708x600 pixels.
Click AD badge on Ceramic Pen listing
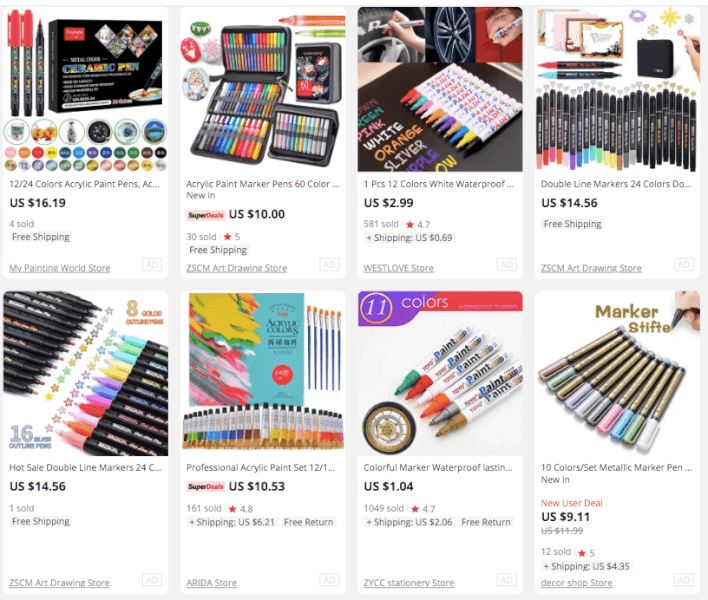coord(152,265)
